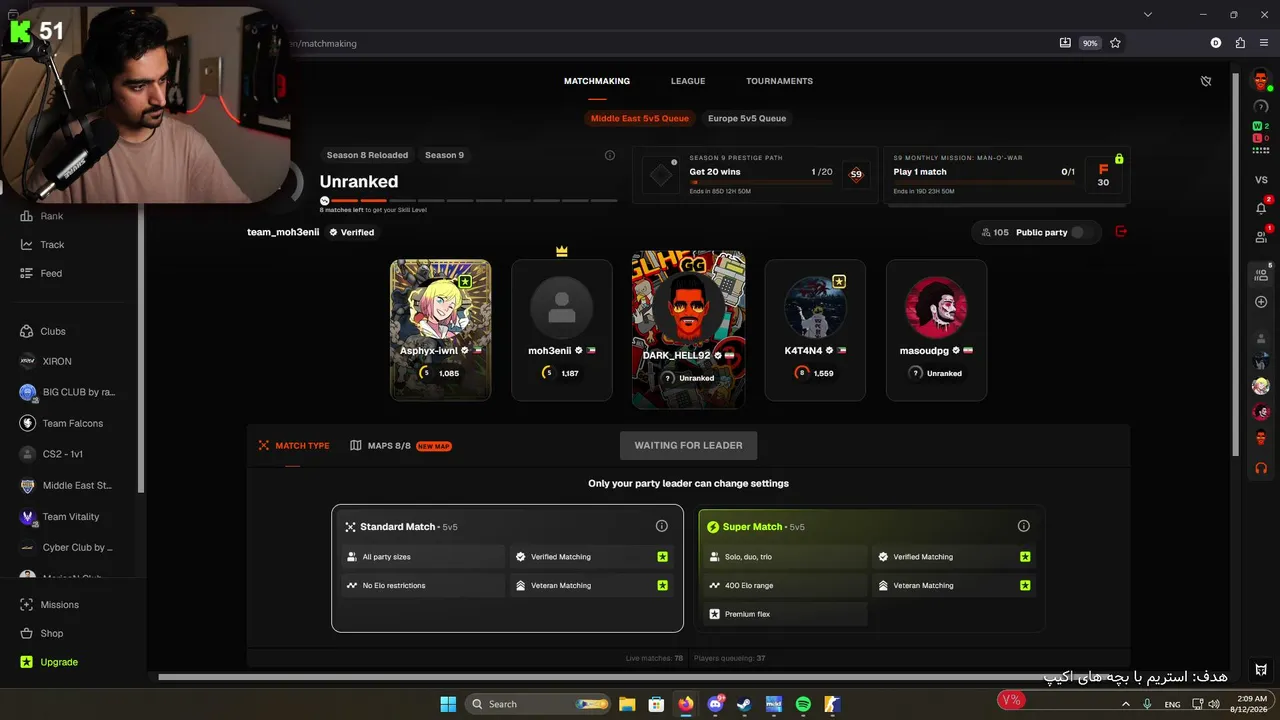Open K4T4N4 player card
The width and height of the screenshot is (1280, 720).
pos(815,330)
